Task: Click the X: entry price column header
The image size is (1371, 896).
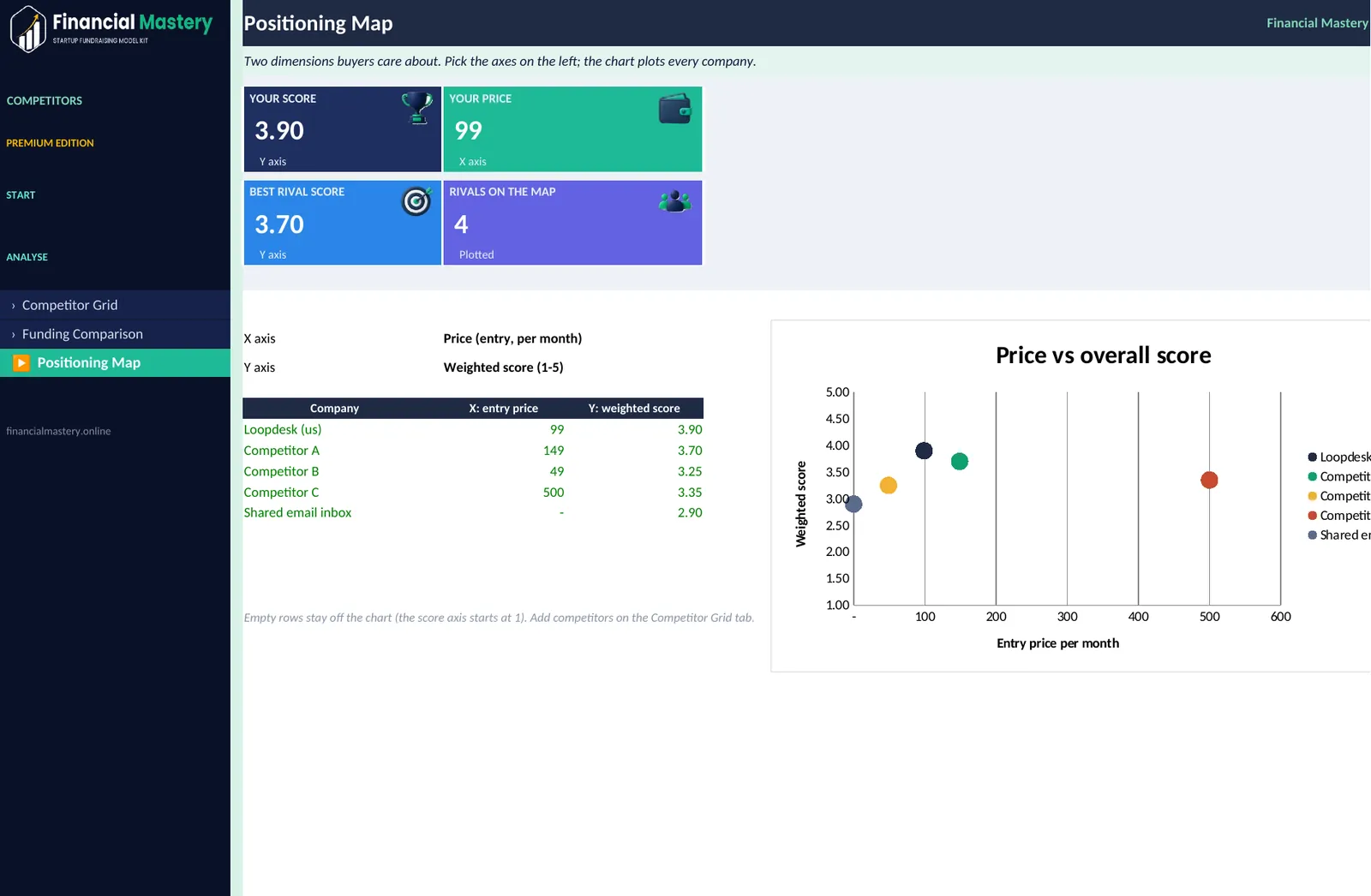Action: (503, 409)
